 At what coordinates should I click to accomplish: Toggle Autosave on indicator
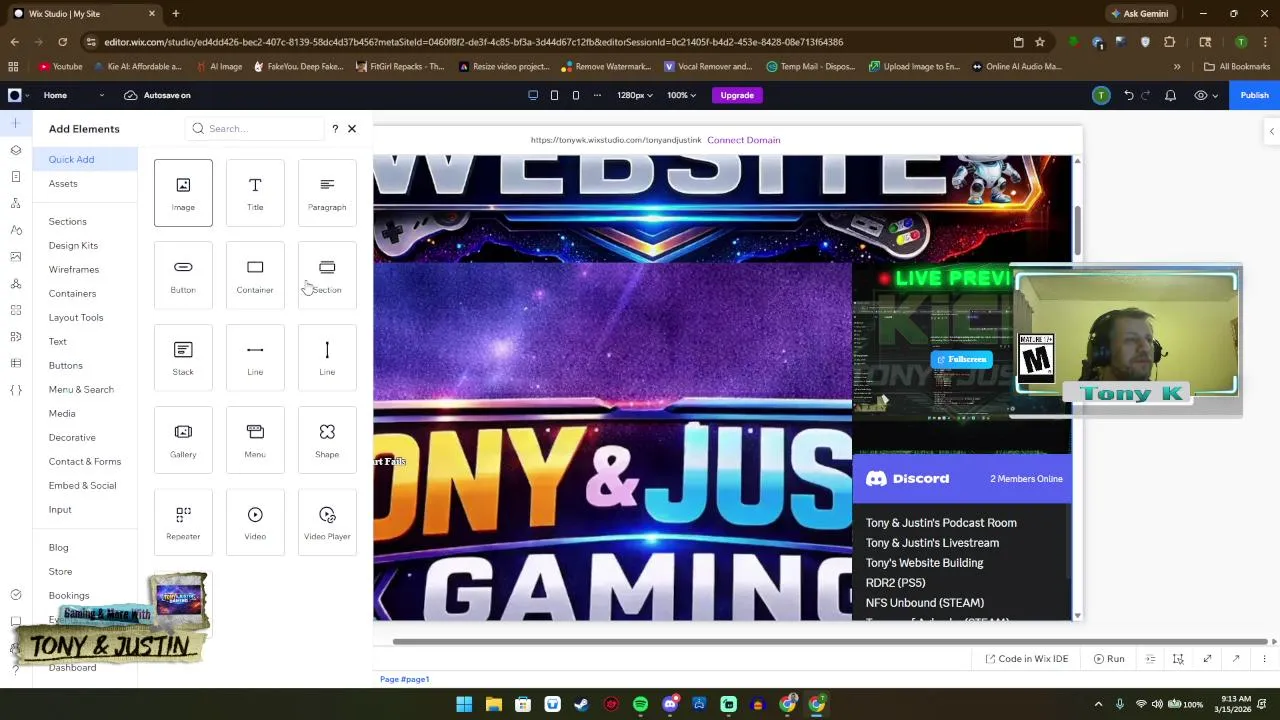157,95
